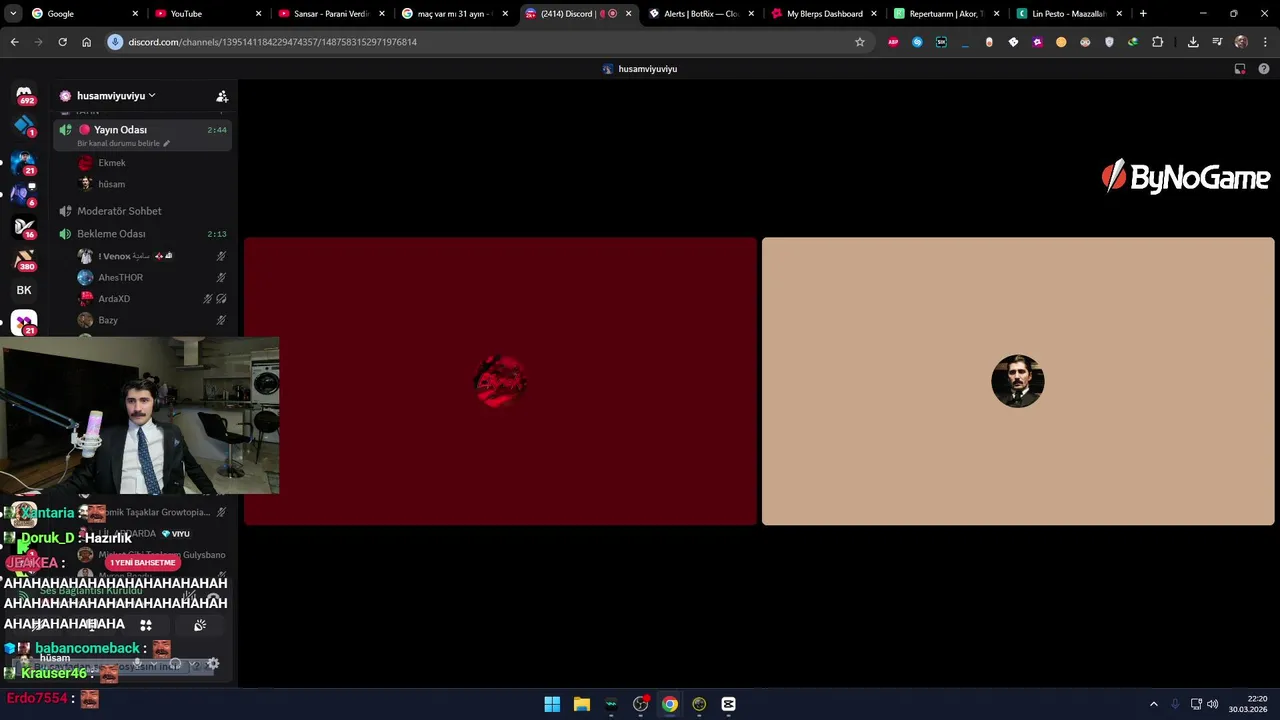Switch to Repertuarım | Akor tab
The image size is (1280, 720).
click(x=948, y=14)
